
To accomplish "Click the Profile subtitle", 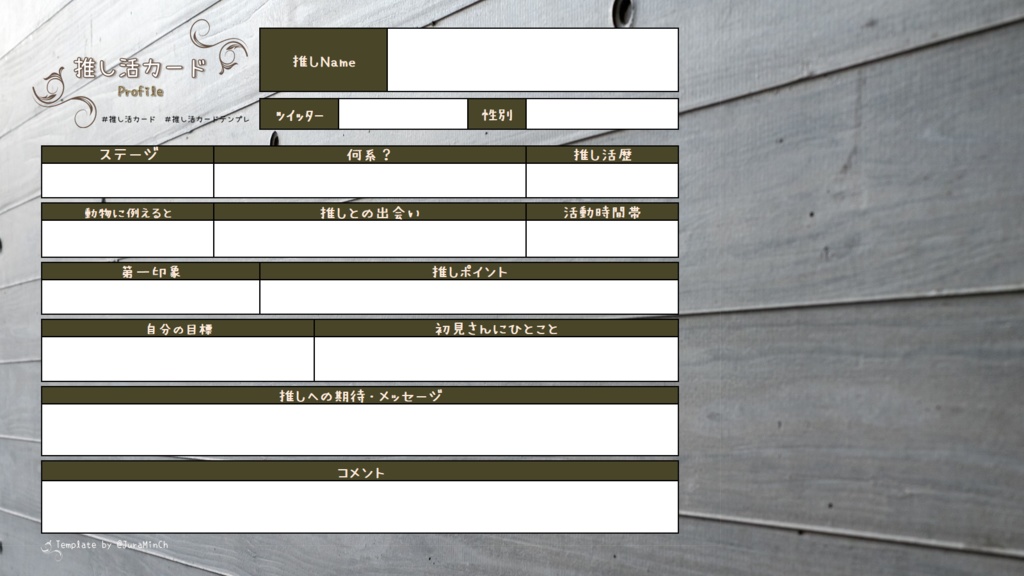I will point(140,91).
